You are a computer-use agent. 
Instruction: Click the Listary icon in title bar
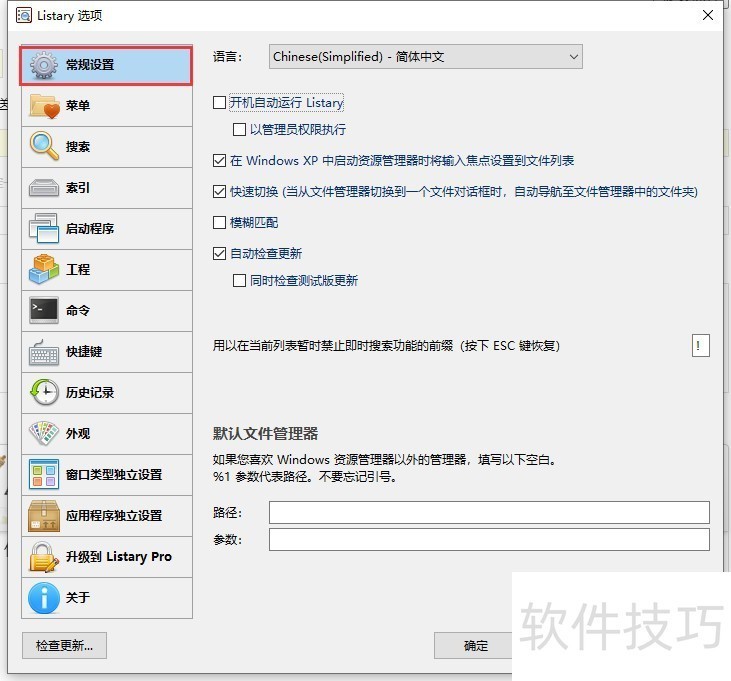pyautogui.click(x=24, y=15)
